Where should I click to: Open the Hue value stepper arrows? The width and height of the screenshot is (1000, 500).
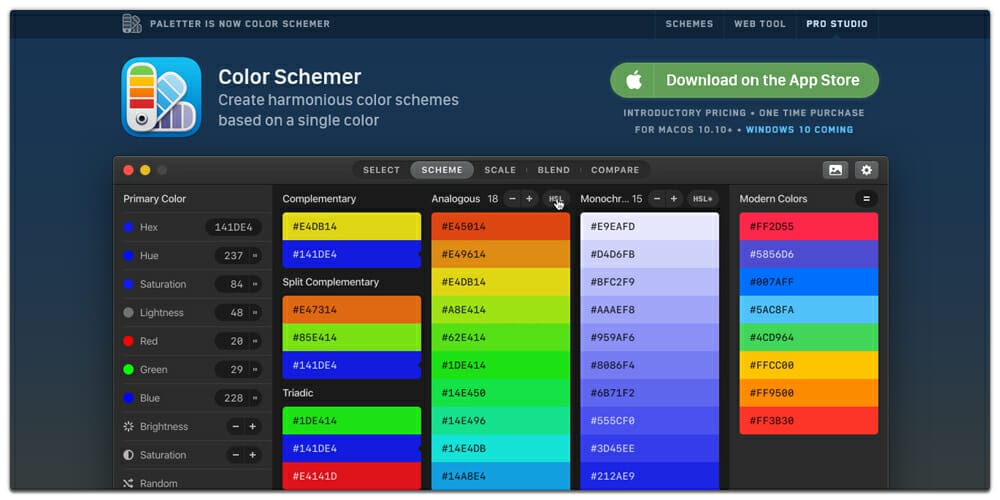255,256
